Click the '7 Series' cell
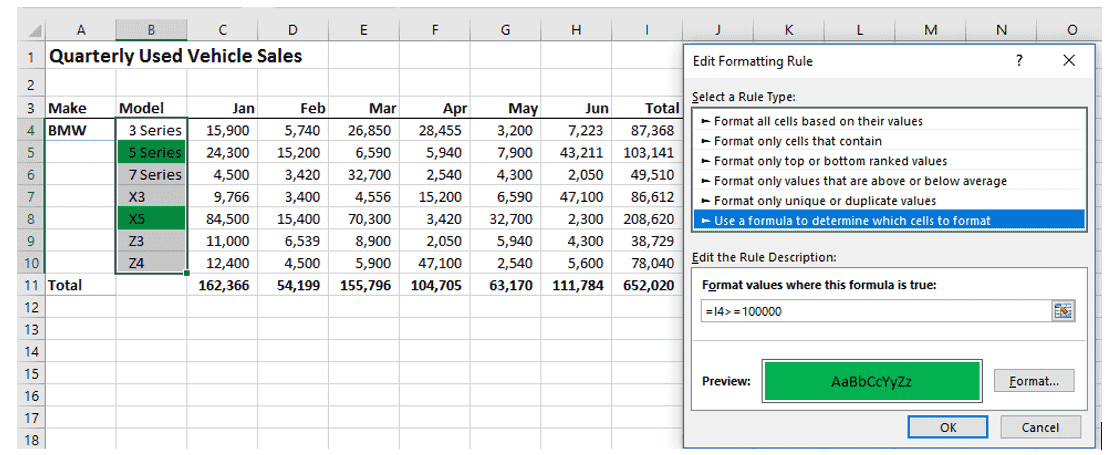 (x=152, y=174)
